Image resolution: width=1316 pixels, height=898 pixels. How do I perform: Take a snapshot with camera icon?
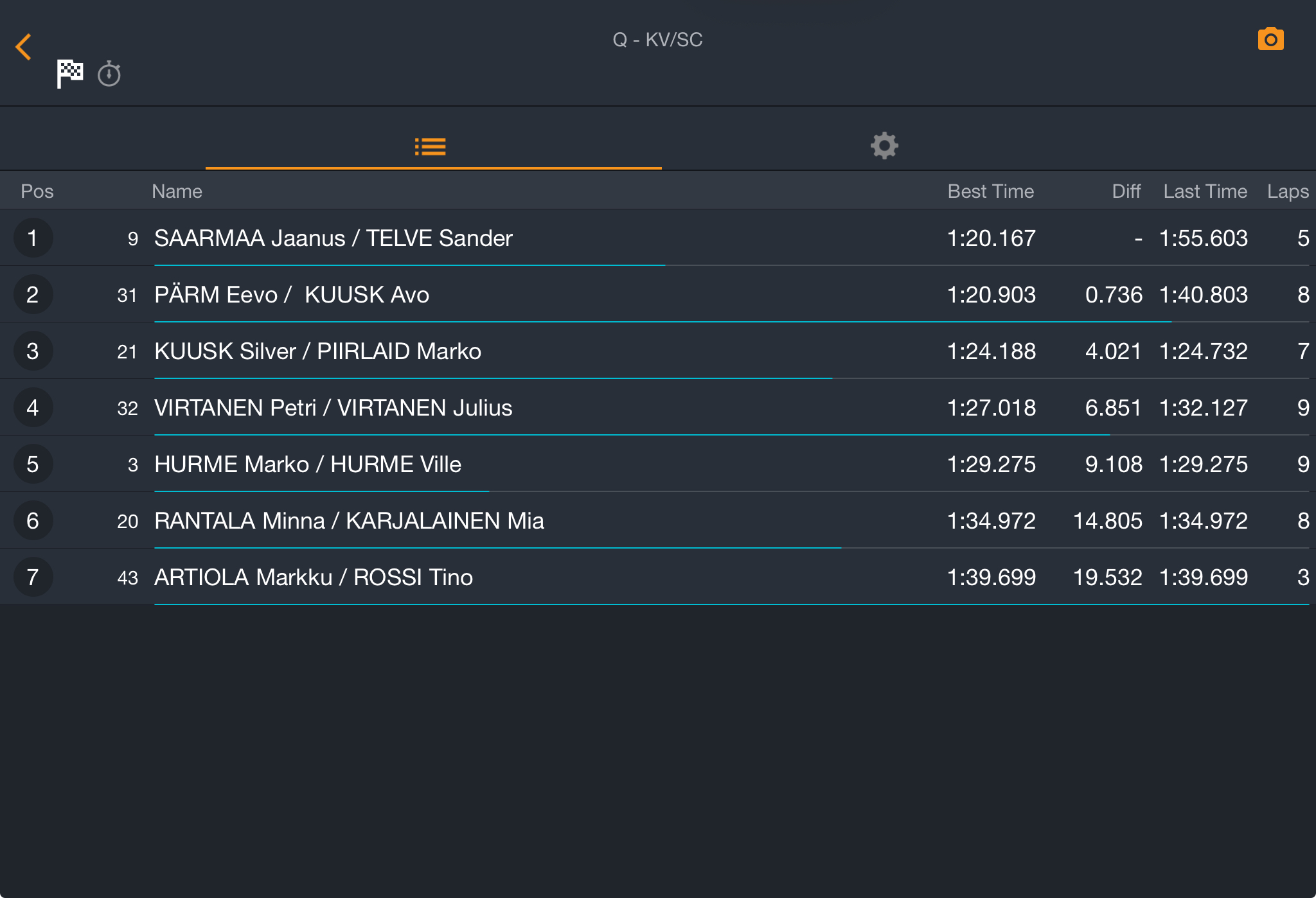coord(1270,39)
